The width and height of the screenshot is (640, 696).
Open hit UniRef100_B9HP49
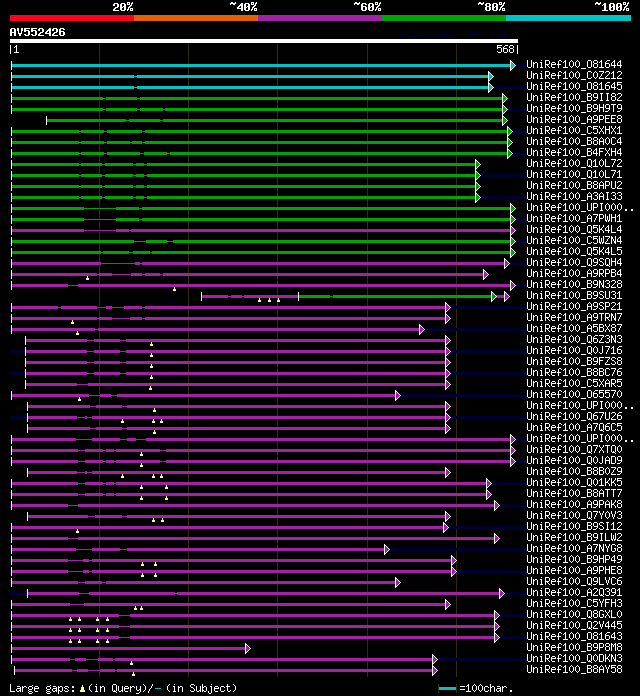pyautogui.click(x=574, y=559)
